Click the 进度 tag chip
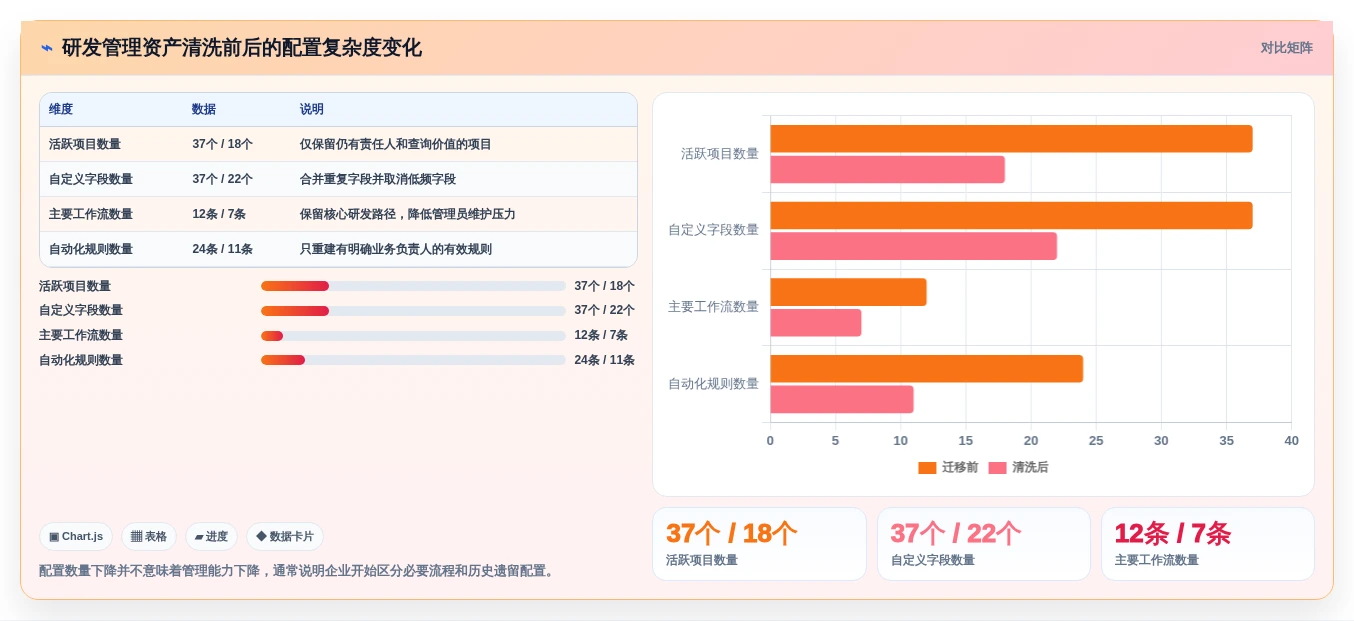The height and width of the screenshot is (621, 1354). [211, 537]
